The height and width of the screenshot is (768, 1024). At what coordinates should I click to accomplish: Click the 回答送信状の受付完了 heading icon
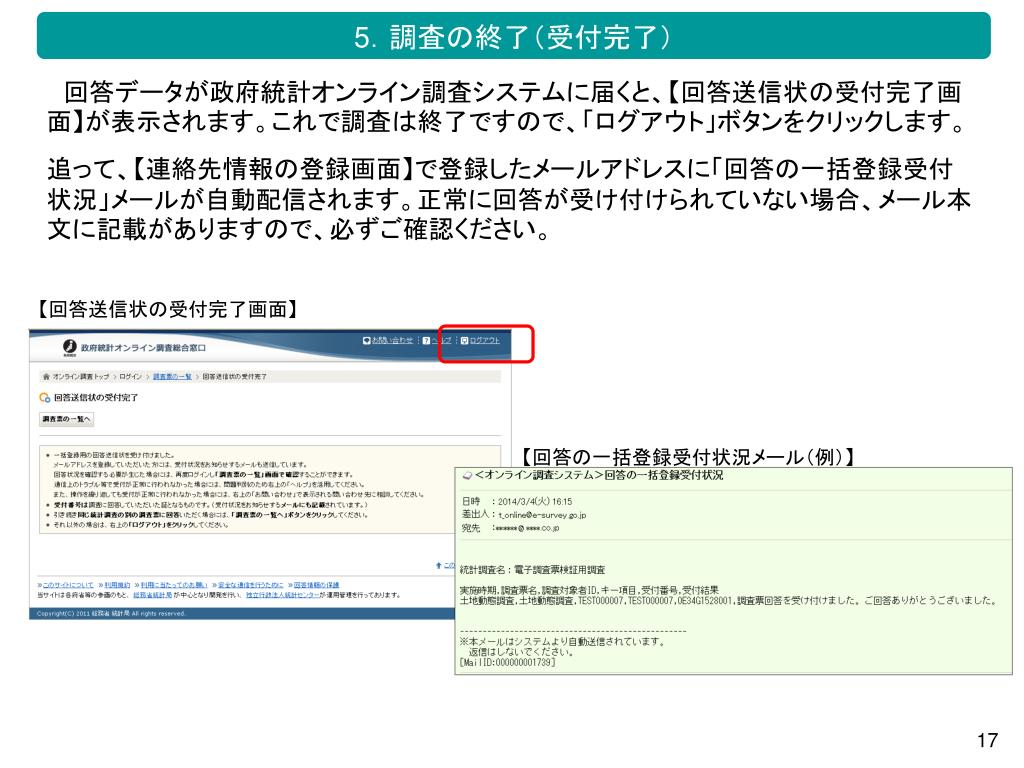coord(44,397)
